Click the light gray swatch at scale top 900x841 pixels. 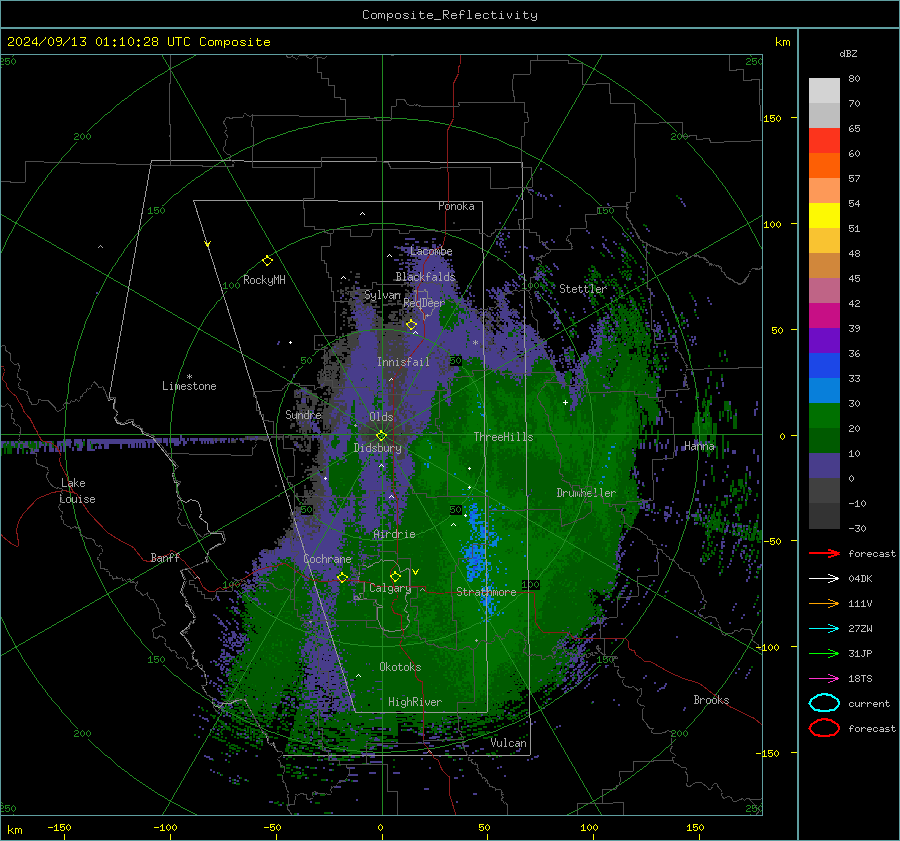(x=824, y=91)
